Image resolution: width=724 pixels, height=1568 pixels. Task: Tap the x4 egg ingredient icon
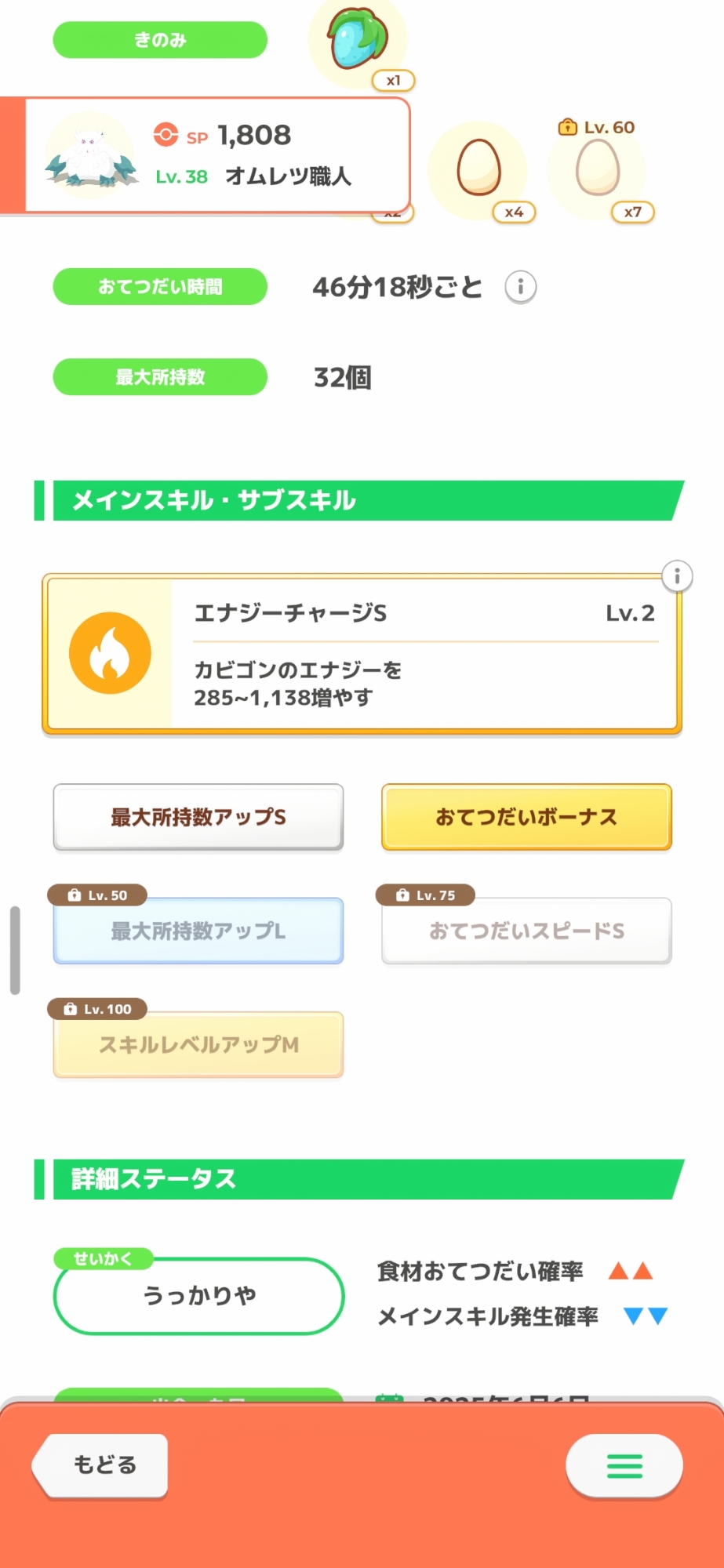pyautogui.click(x=479, y=168)
